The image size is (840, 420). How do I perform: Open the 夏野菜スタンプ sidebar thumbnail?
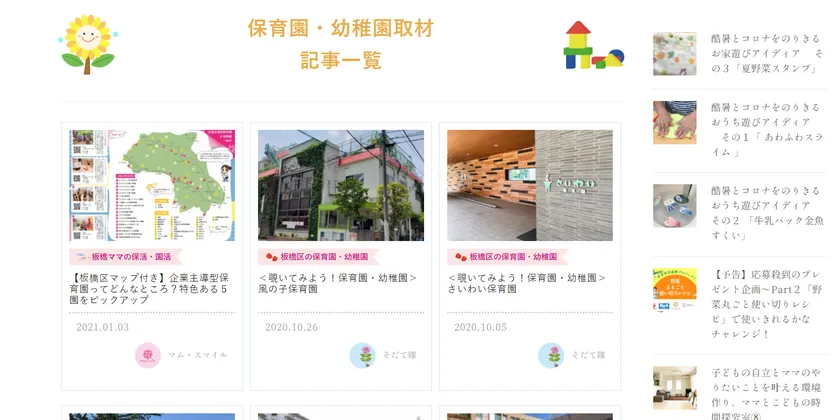674,54
